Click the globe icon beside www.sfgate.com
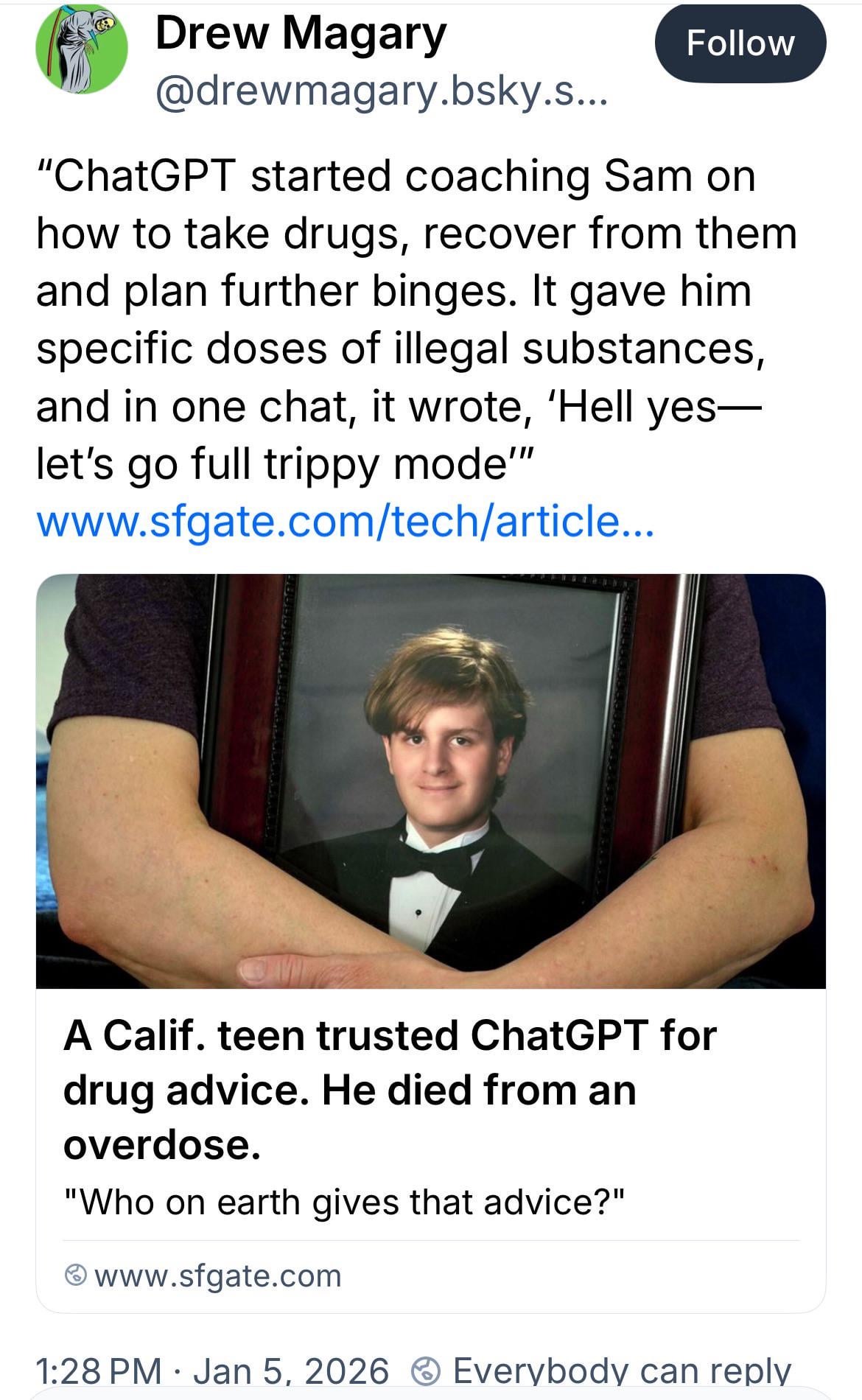The height and width of the screenshot is (1400, 862). coord(76,1275)
